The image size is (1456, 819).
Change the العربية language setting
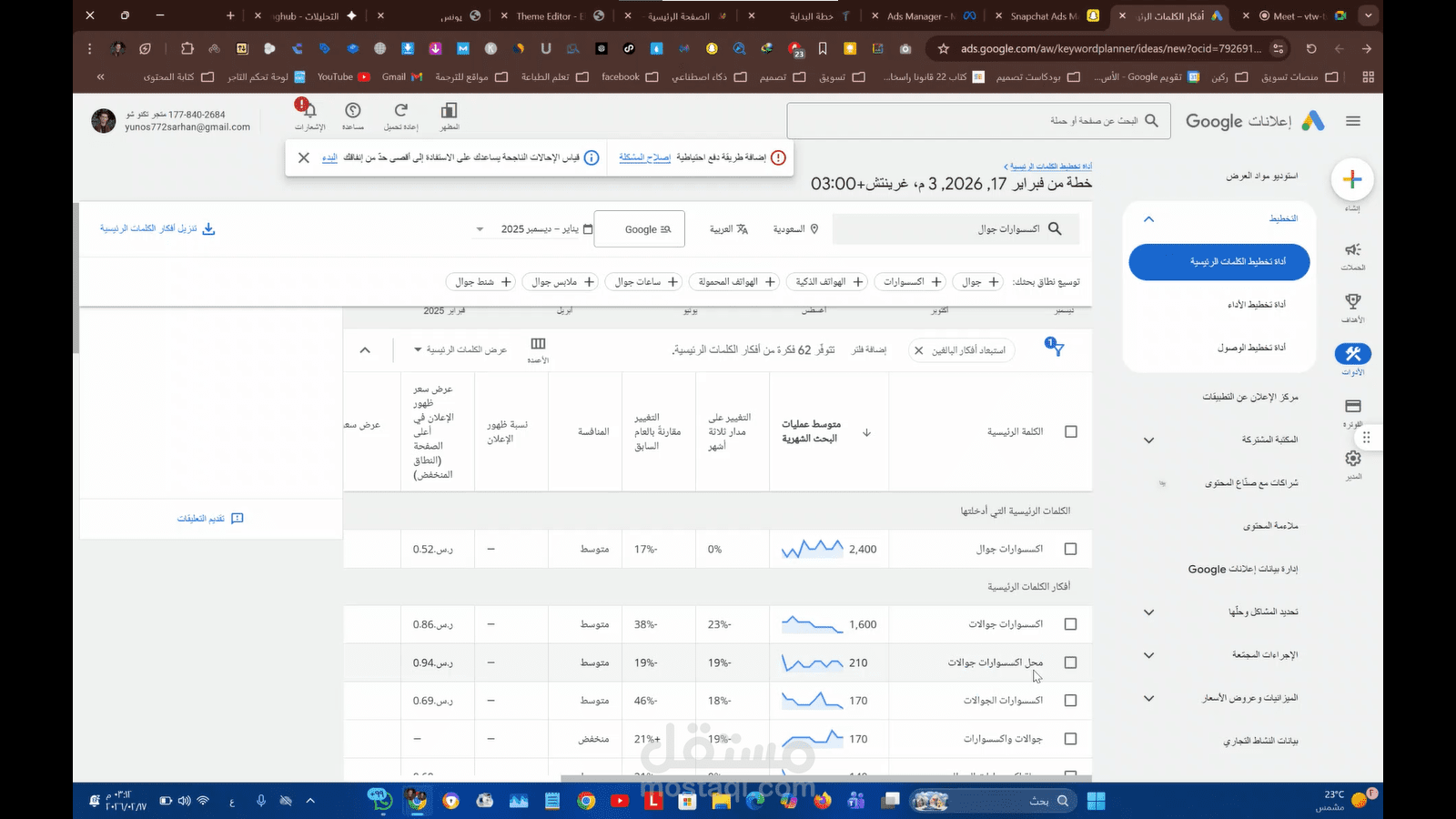click(x=729, y=229)
